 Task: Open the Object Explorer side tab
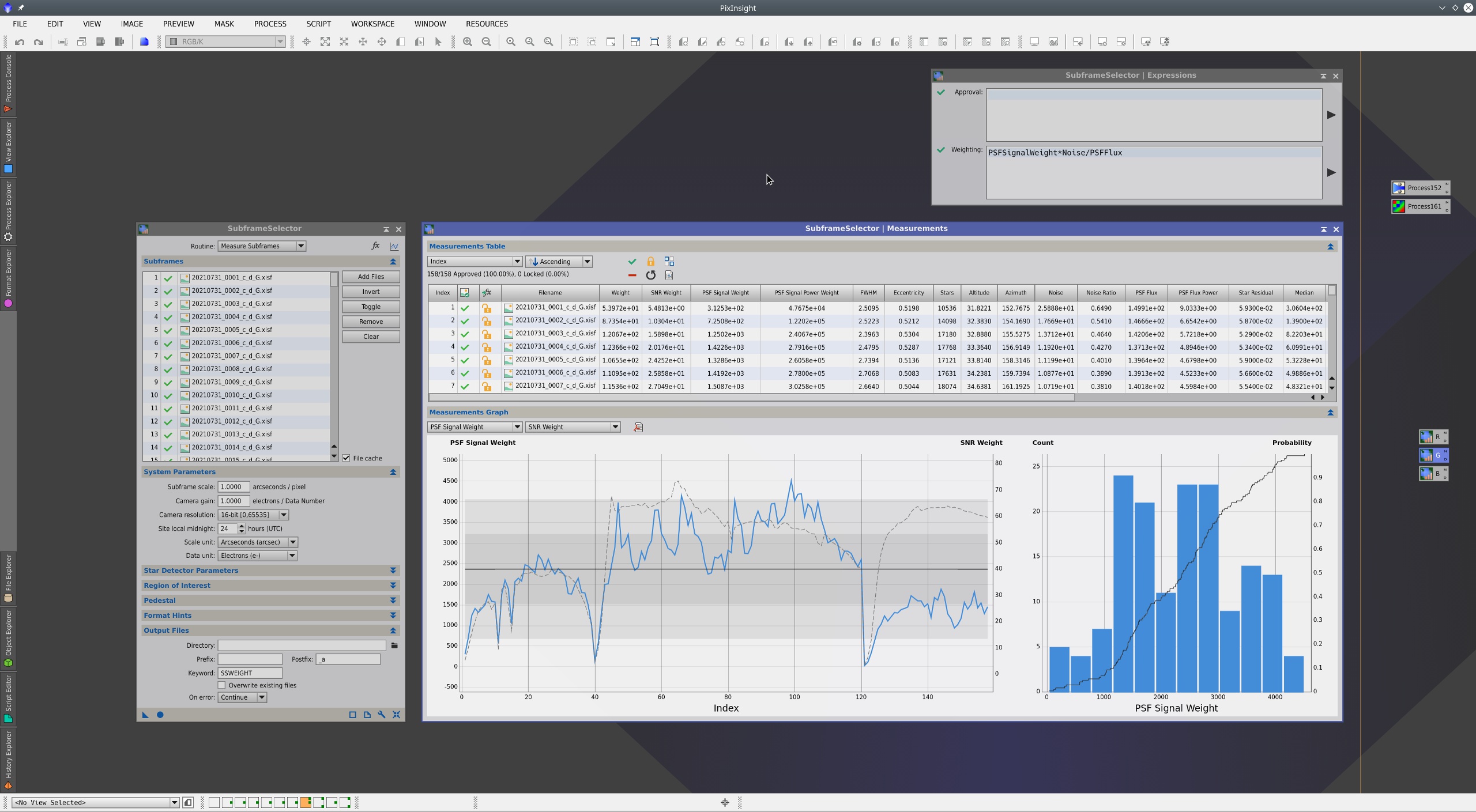pos(8,638)
